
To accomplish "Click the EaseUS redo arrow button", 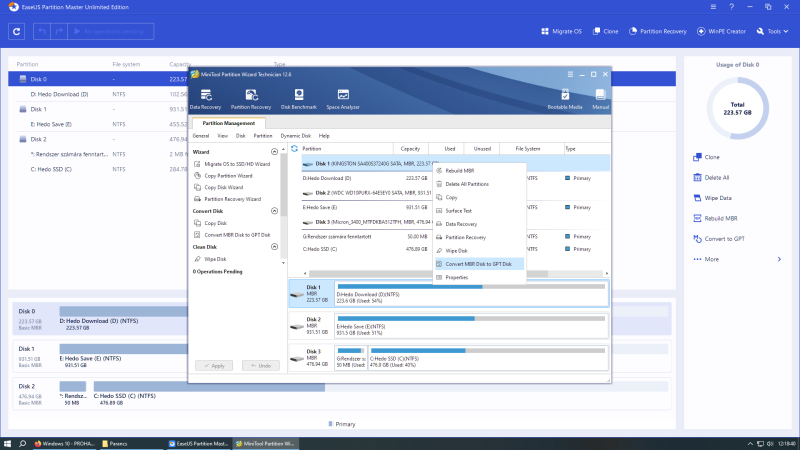I will (59, 32).
